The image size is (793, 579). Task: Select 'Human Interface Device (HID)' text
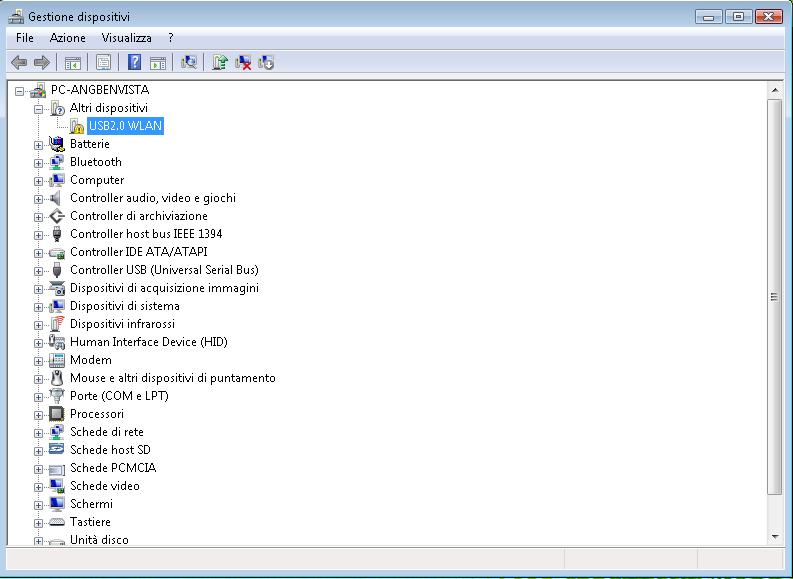[149, 342]
